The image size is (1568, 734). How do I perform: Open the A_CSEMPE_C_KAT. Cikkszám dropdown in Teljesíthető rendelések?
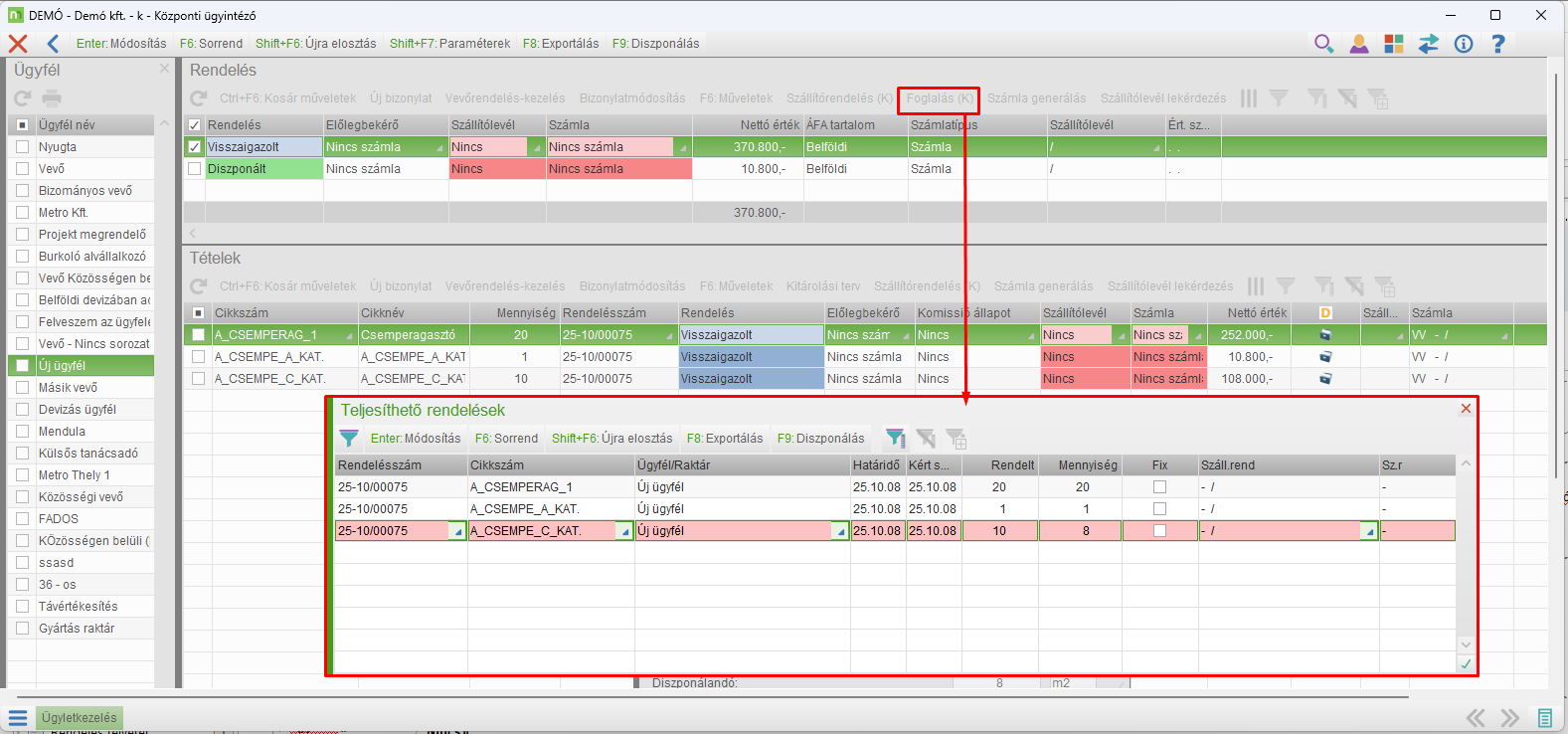(x=625, y=532)
